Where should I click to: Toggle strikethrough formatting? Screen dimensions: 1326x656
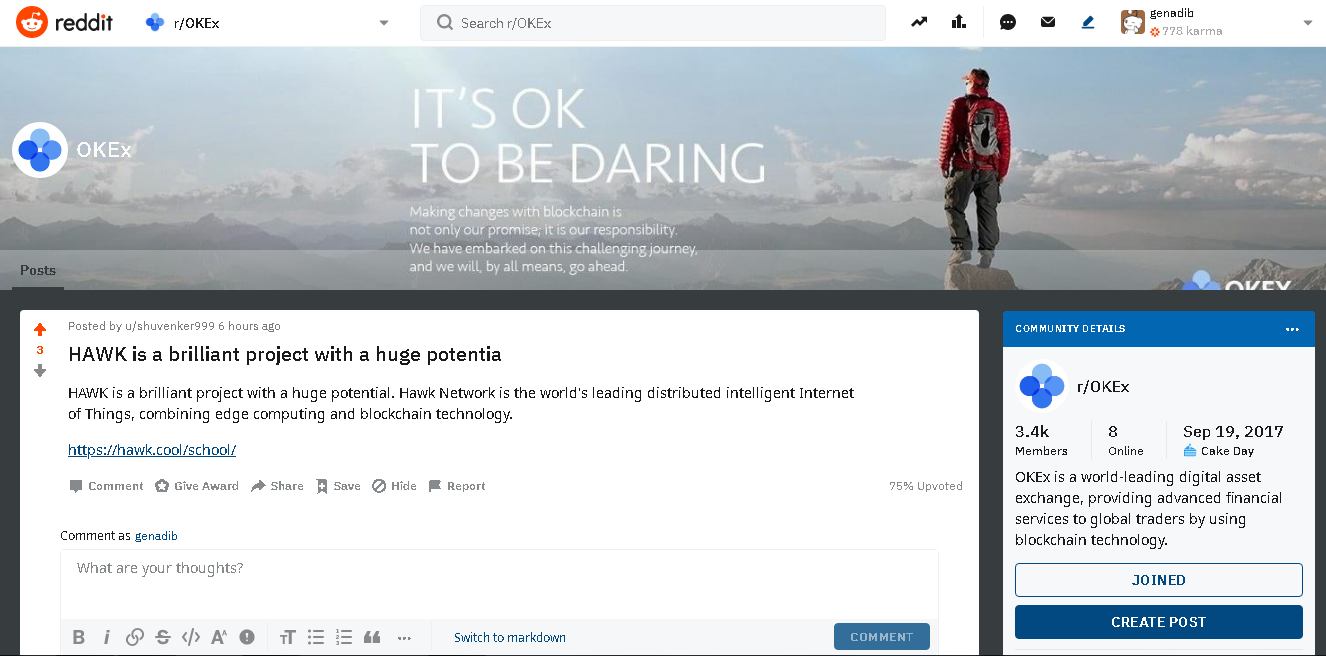tap(163, 637)
